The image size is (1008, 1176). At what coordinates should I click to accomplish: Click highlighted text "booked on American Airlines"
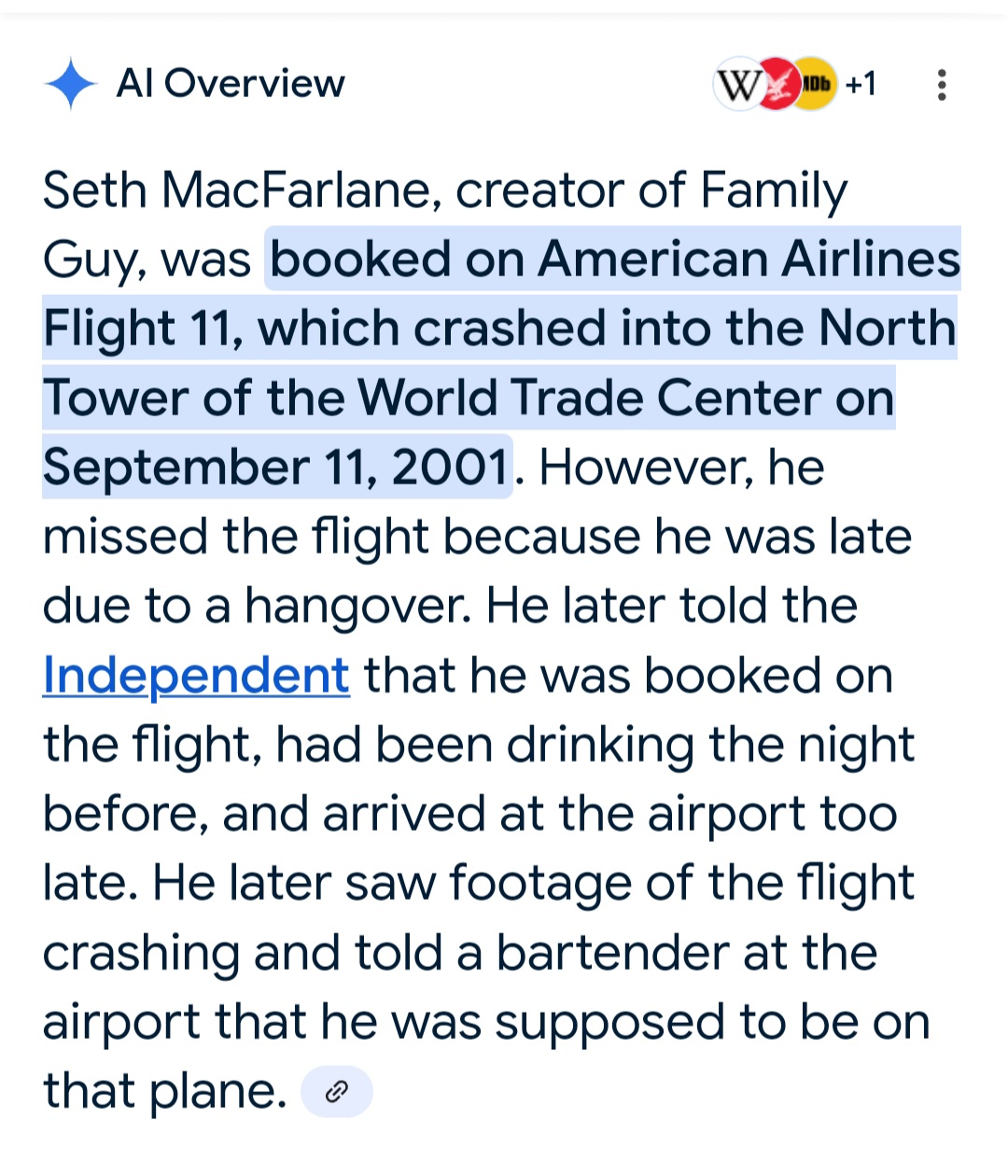(x=614, y=259)
